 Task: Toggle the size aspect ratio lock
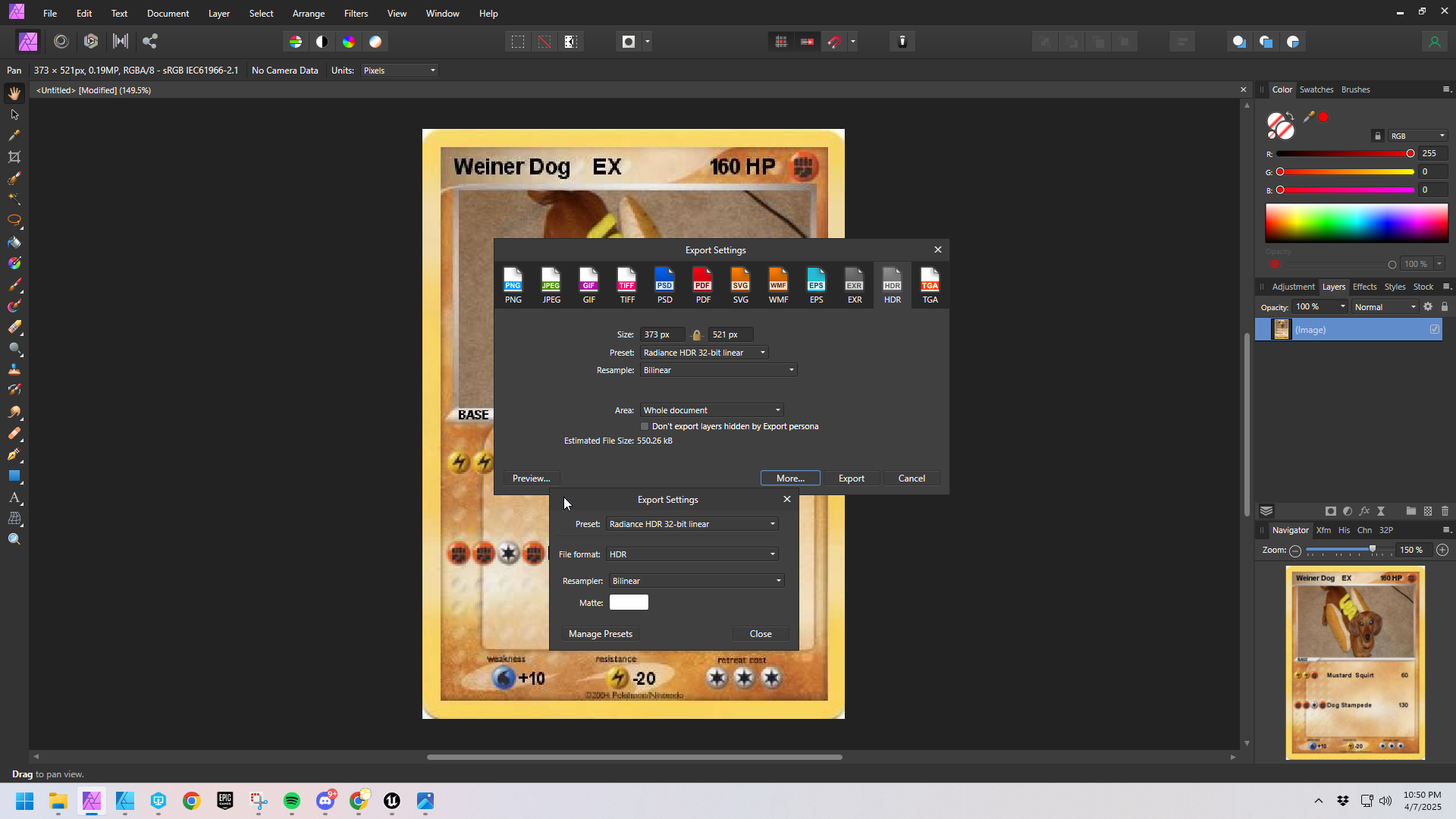[696, 334]
